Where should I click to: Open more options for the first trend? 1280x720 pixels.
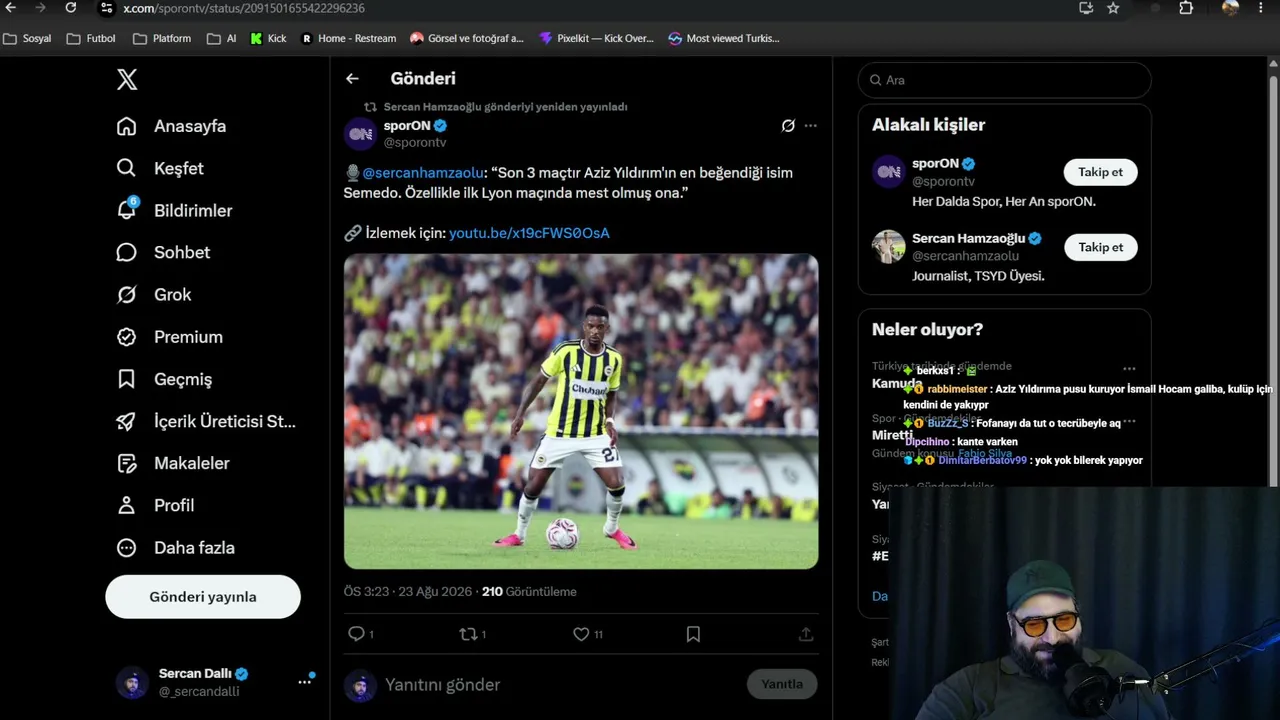coord(1129,369)
